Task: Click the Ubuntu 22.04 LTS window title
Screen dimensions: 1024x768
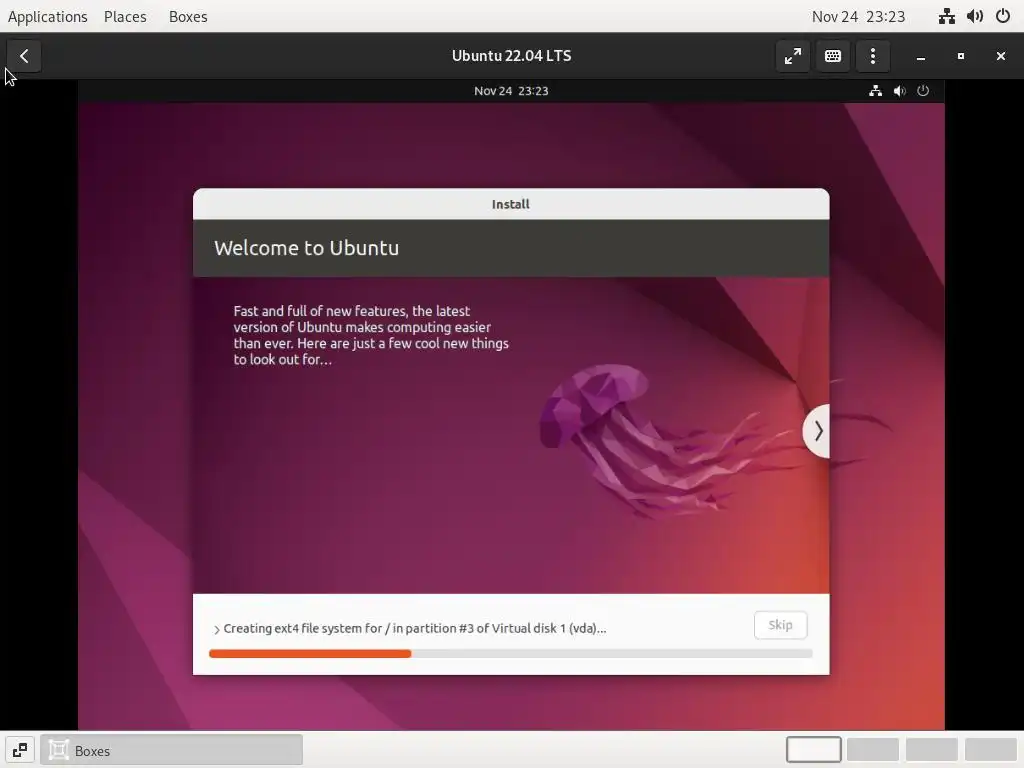Action: (511, 56)
